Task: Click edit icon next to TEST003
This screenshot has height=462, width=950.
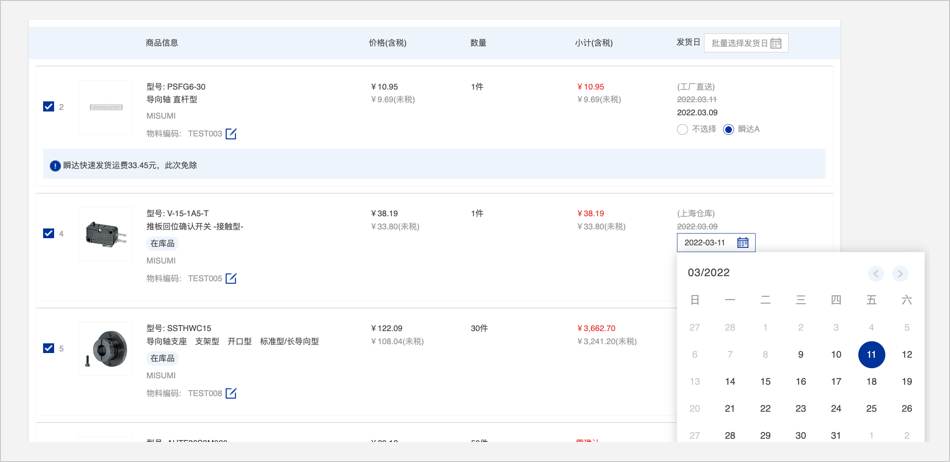Action: tap(231, 134)
